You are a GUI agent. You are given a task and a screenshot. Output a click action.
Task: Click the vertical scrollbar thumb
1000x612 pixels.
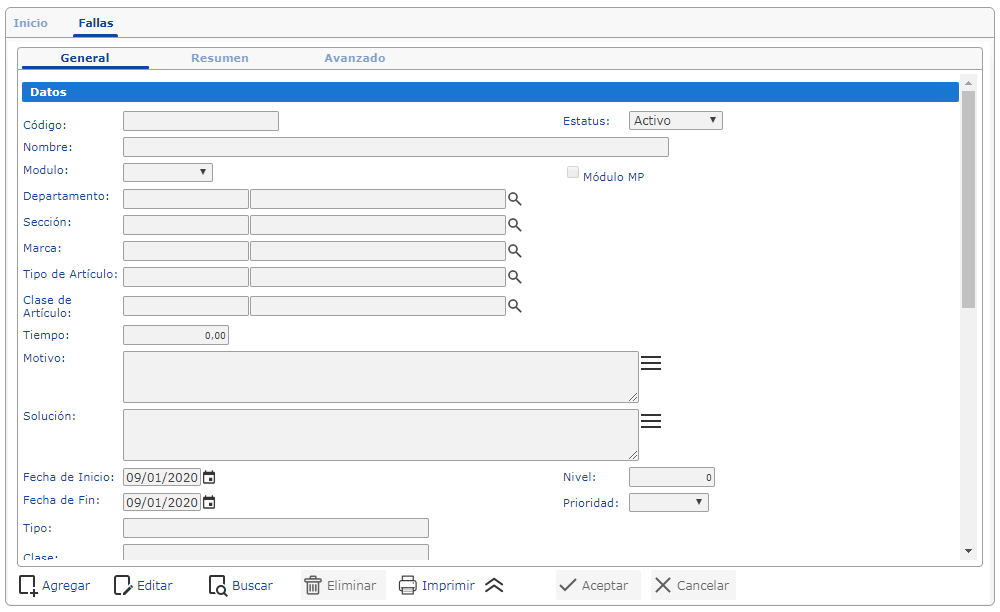tap(967, 200)
